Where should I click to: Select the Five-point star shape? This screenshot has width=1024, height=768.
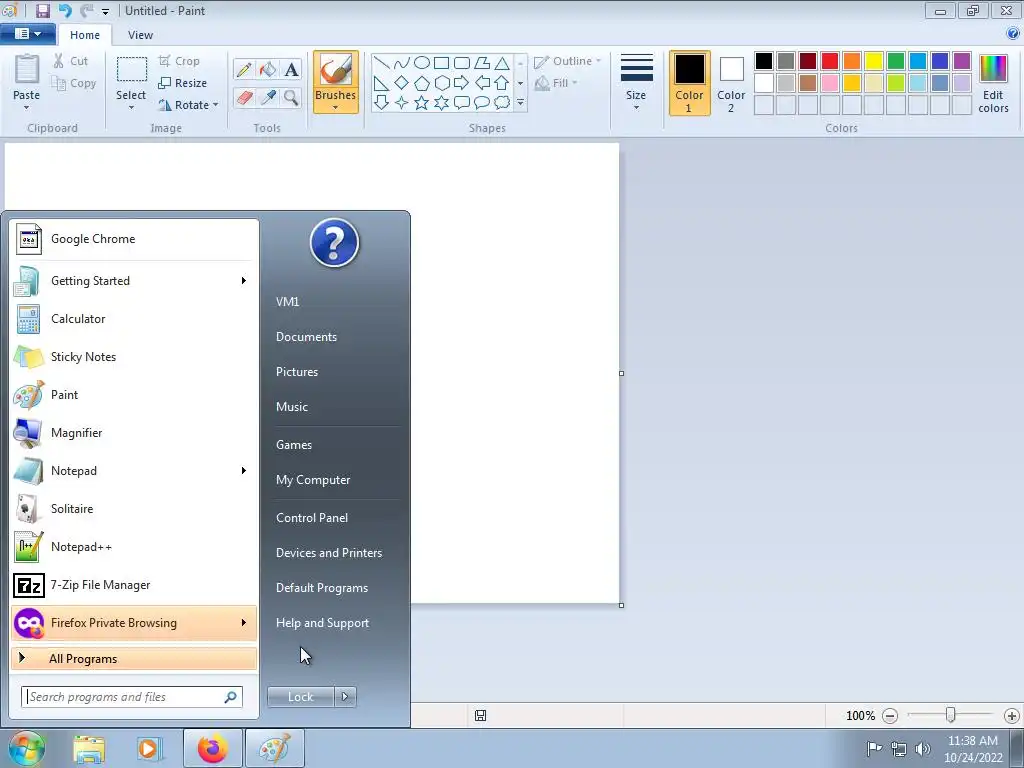coord(422,103)
